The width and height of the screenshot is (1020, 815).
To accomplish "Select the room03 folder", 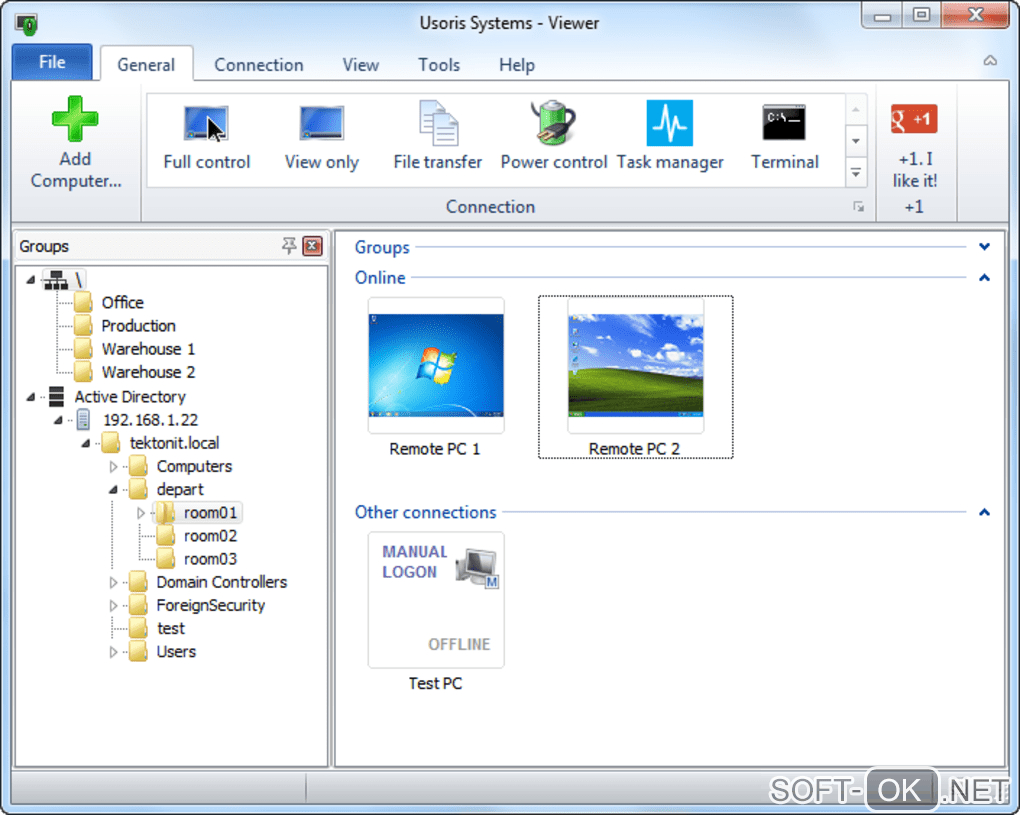I will click(x=197, y=559).
